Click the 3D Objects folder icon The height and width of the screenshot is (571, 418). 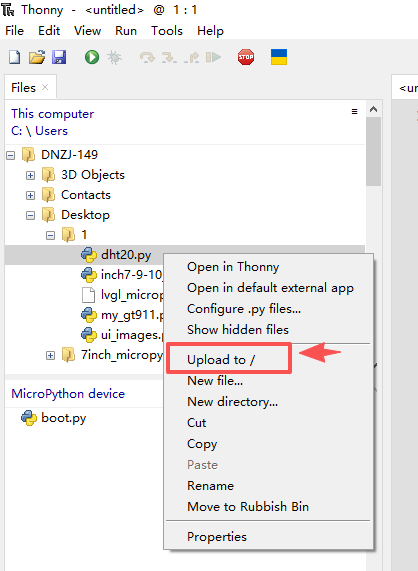tap(48, 175)
